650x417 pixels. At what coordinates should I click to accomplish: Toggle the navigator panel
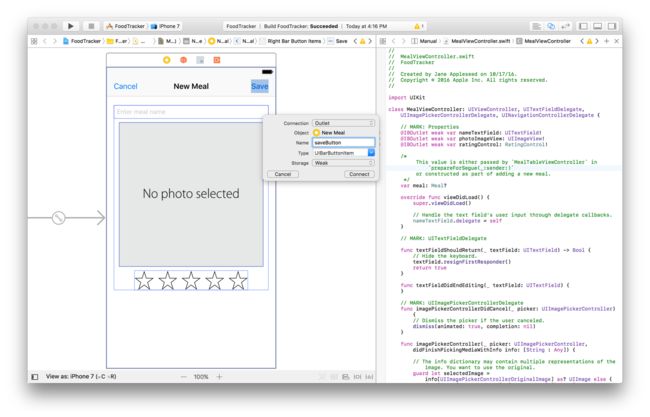[x=583, y=26]
